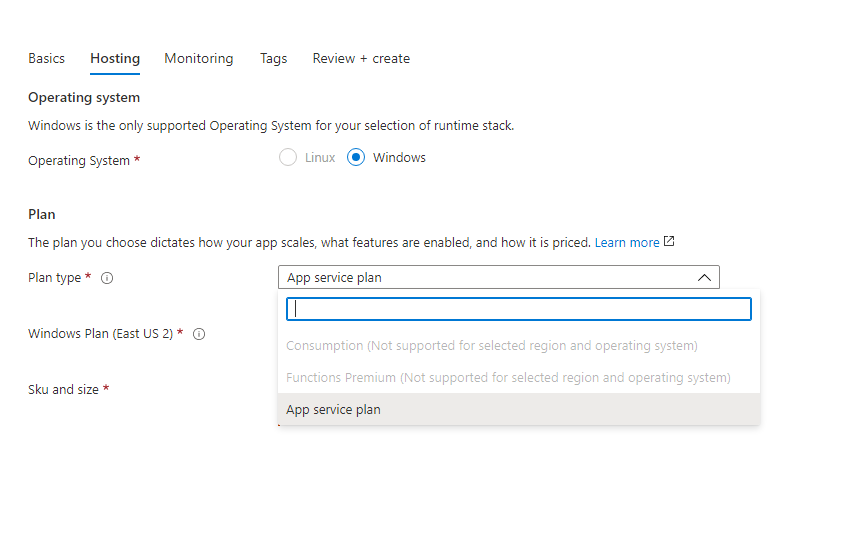
Task: Go to the Tags tab
Action: 273,59
